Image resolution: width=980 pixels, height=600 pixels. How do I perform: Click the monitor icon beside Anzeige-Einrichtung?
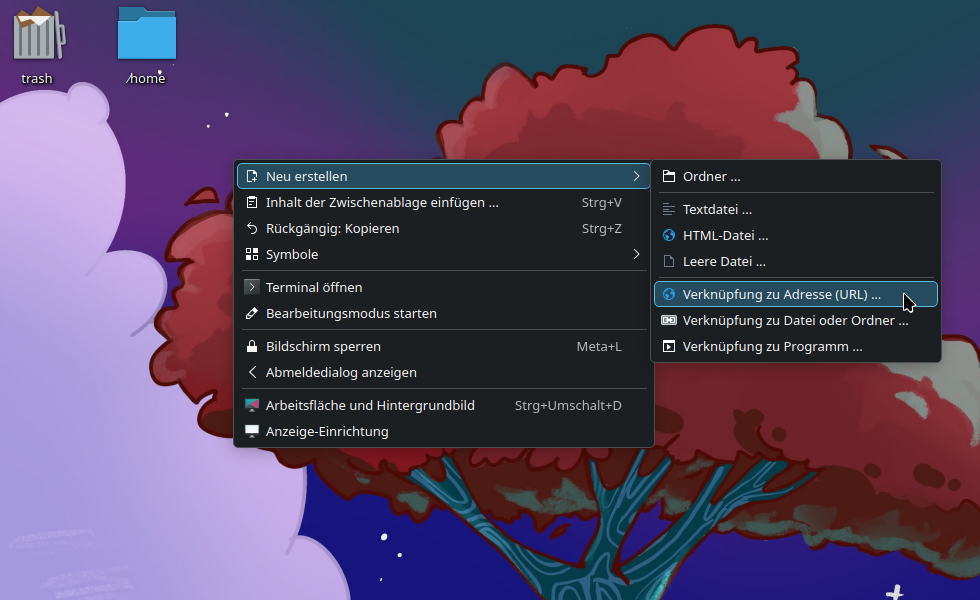point(251,431)
